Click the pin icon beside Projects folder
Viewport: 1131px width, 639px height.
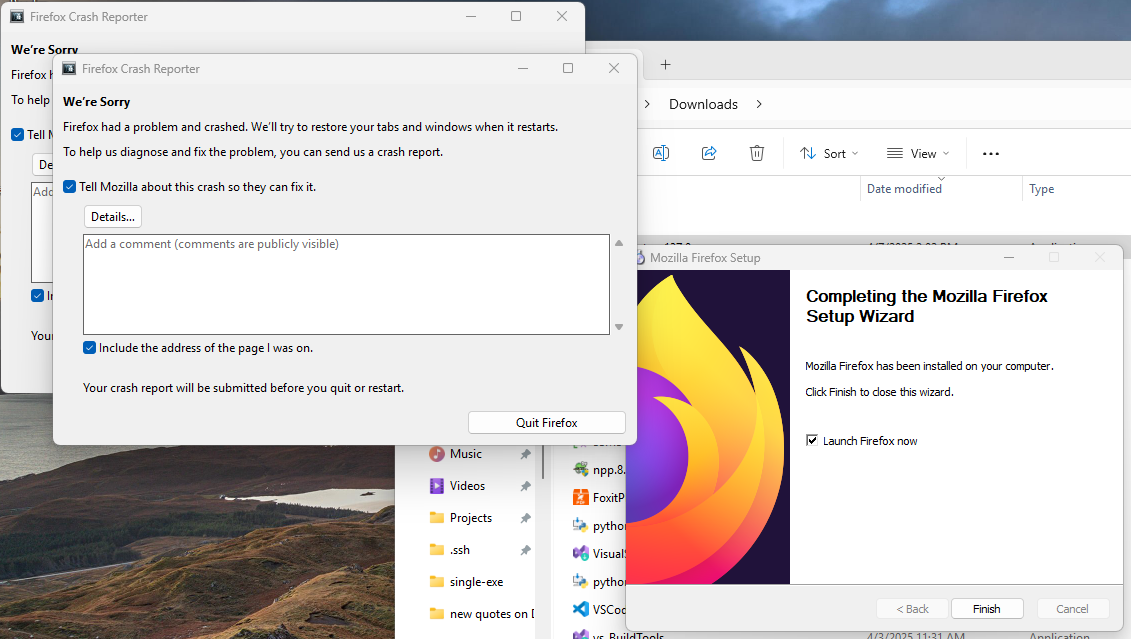526,518
